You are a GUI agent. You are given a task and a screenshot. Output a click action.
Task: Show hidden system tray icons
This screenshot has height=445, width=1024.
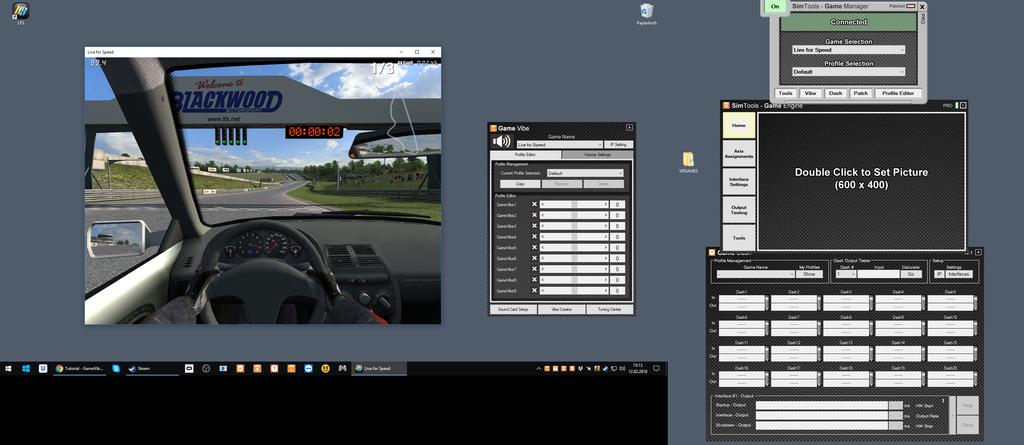point(539,369)
